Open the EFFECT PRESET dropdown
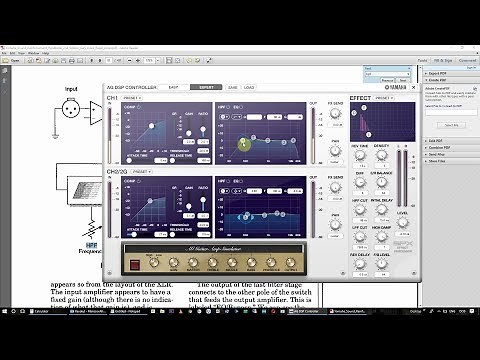Screen dimensions: 480x360 click(384, 98)
